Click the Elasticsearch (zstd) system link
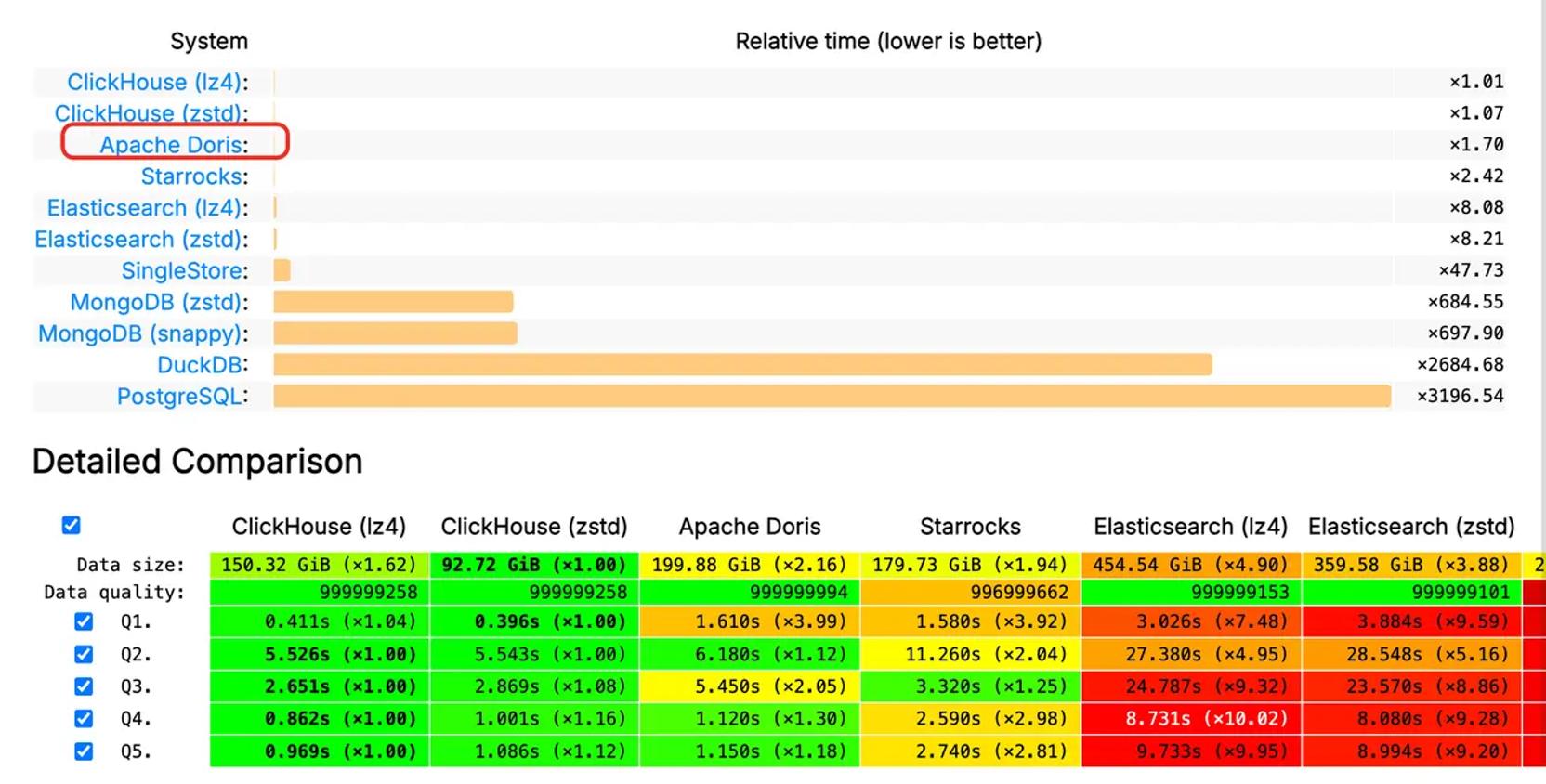This screenshot has height=784, width=1546. coord(138,240)
